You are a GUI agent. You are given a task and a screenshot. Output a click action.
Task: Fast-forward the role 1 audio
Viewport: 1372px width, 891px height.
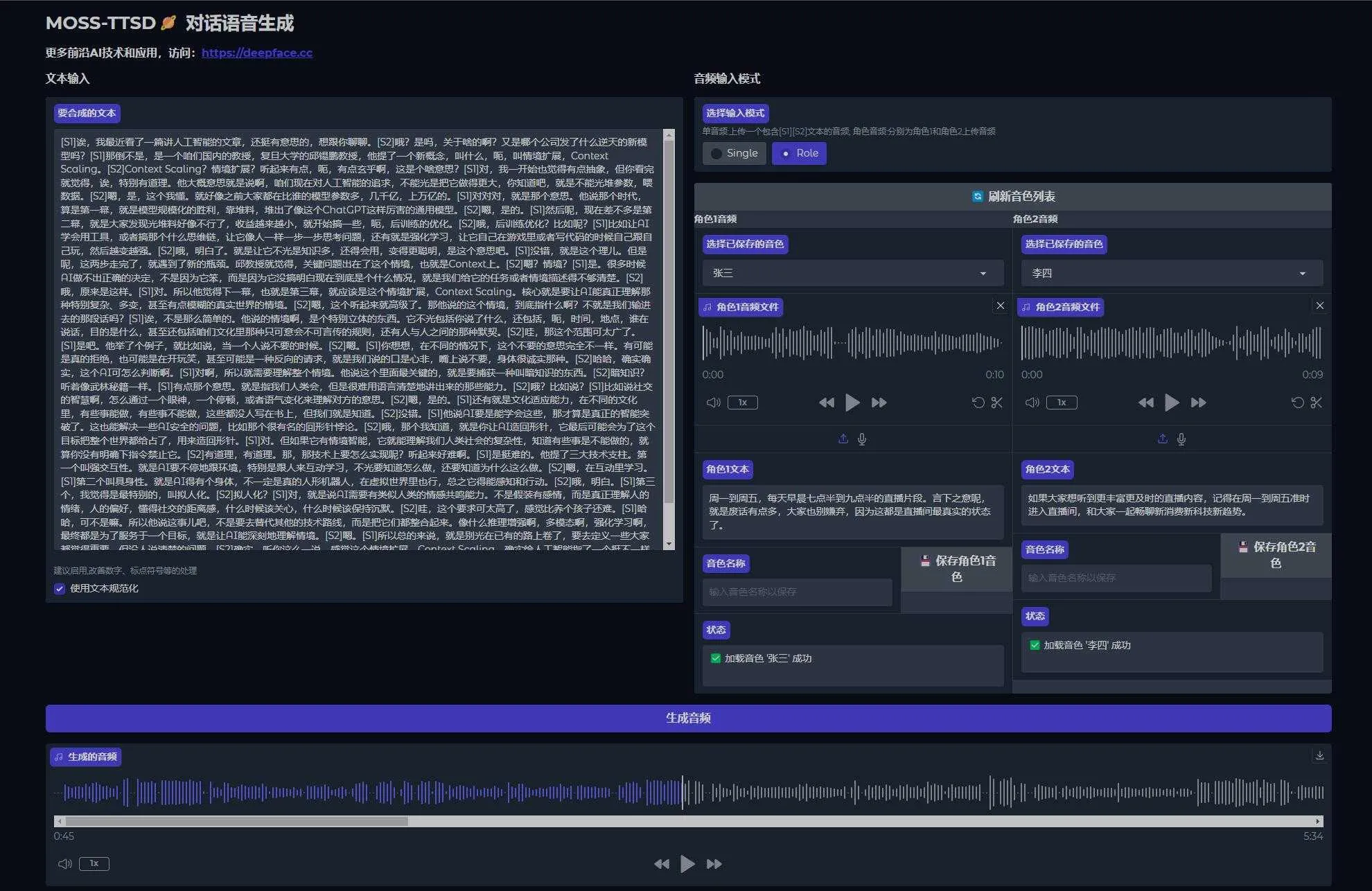point(879,402)
